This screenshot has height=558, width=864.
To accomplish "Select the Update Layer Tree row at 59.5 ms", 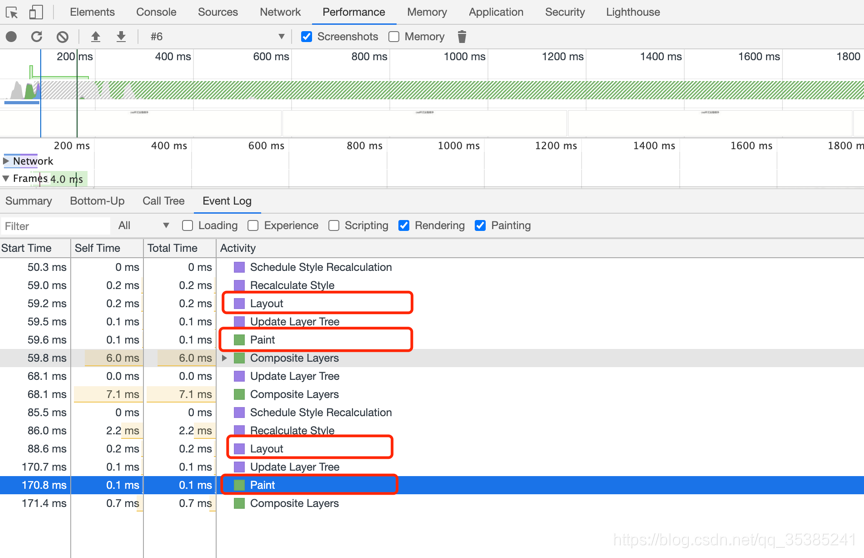I will click(x=432, y=322).
